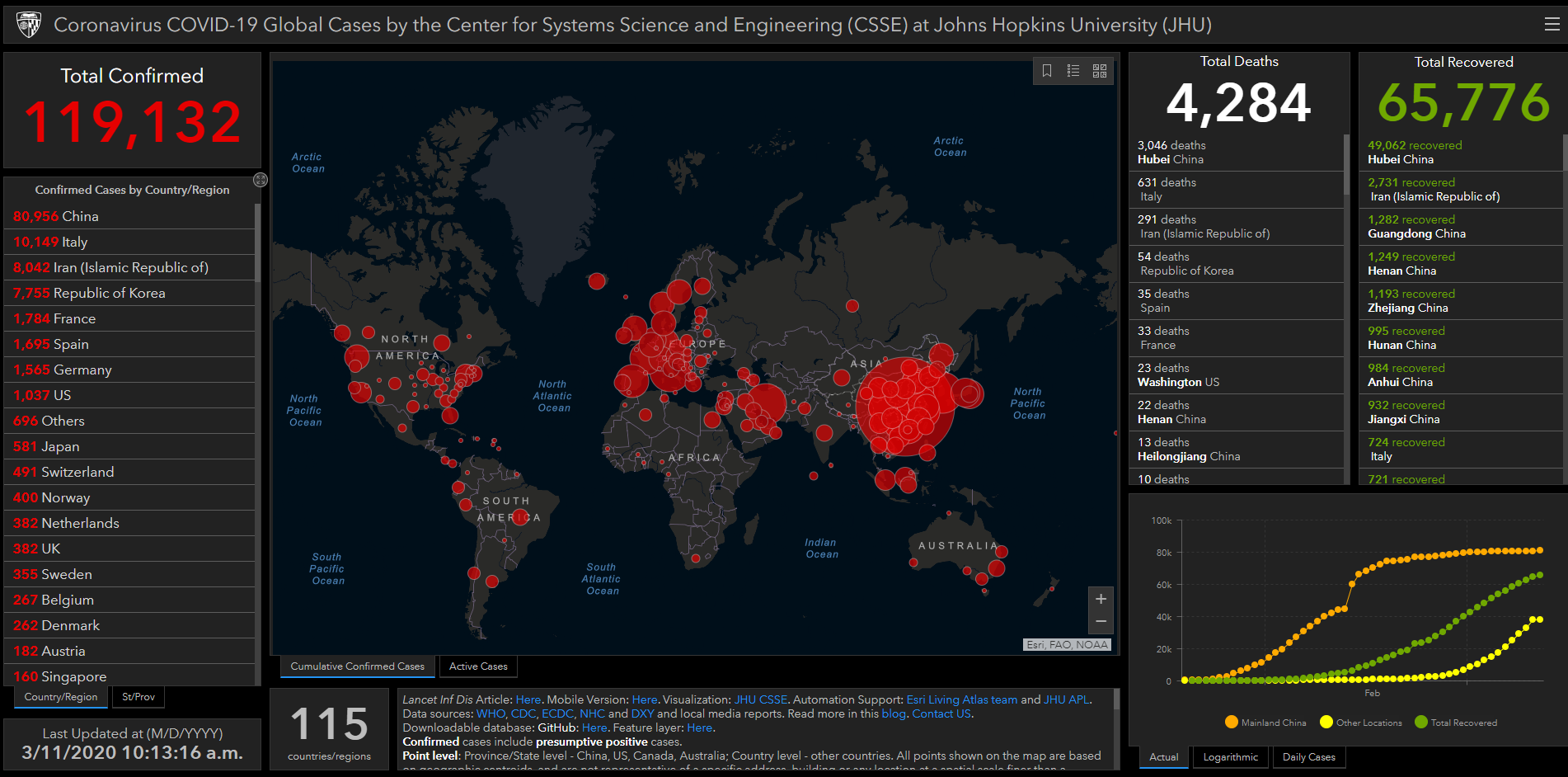Image resolution: width=1568 pixels, height=777 pixels.
Task: Open the blog link
Action: pyautogui.click(x=894, y=713)
